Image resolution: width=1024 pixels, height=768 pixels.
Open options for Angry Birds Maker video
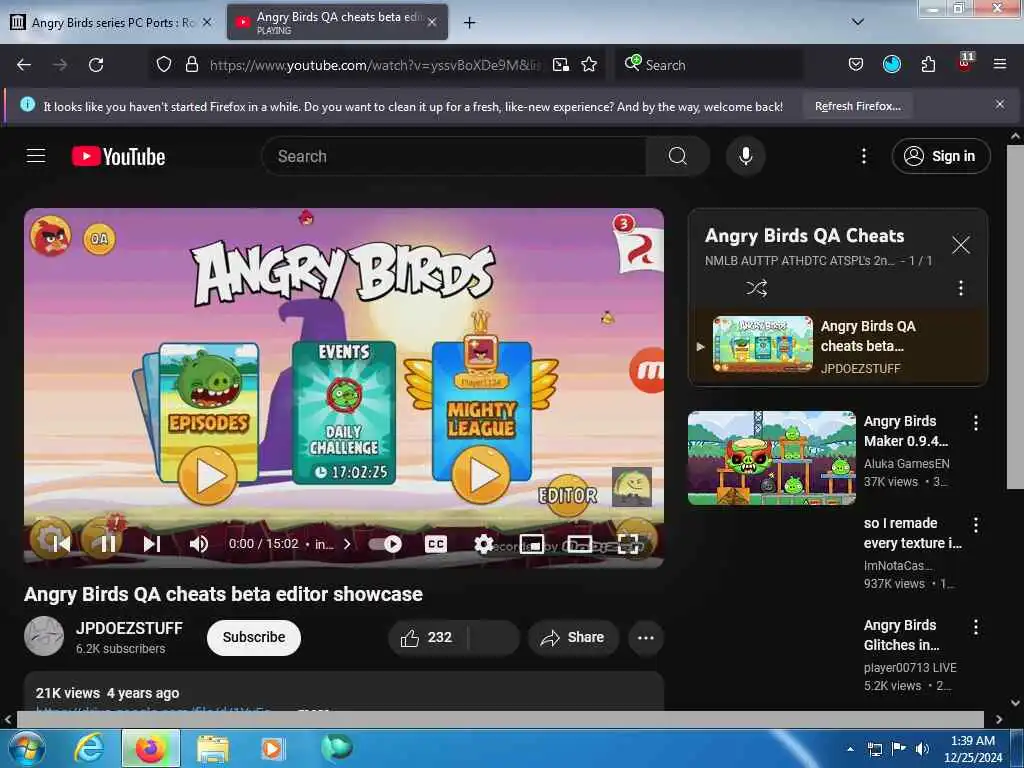[x=976, y=423]
